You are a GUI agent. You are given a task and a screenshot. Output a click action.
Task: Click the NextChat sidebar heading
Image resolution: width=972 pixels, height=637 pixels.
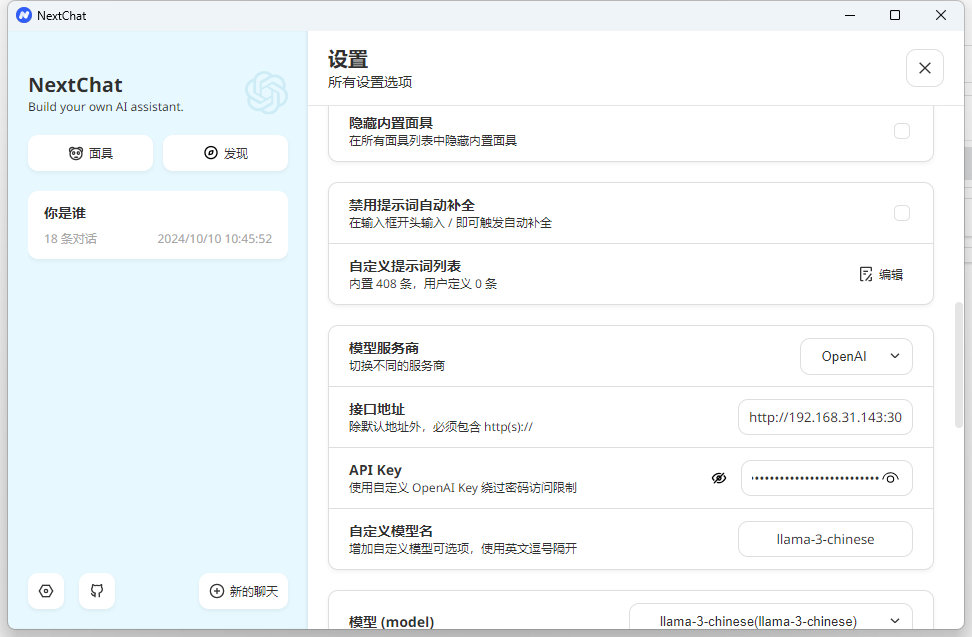click(x=76, y=85)
